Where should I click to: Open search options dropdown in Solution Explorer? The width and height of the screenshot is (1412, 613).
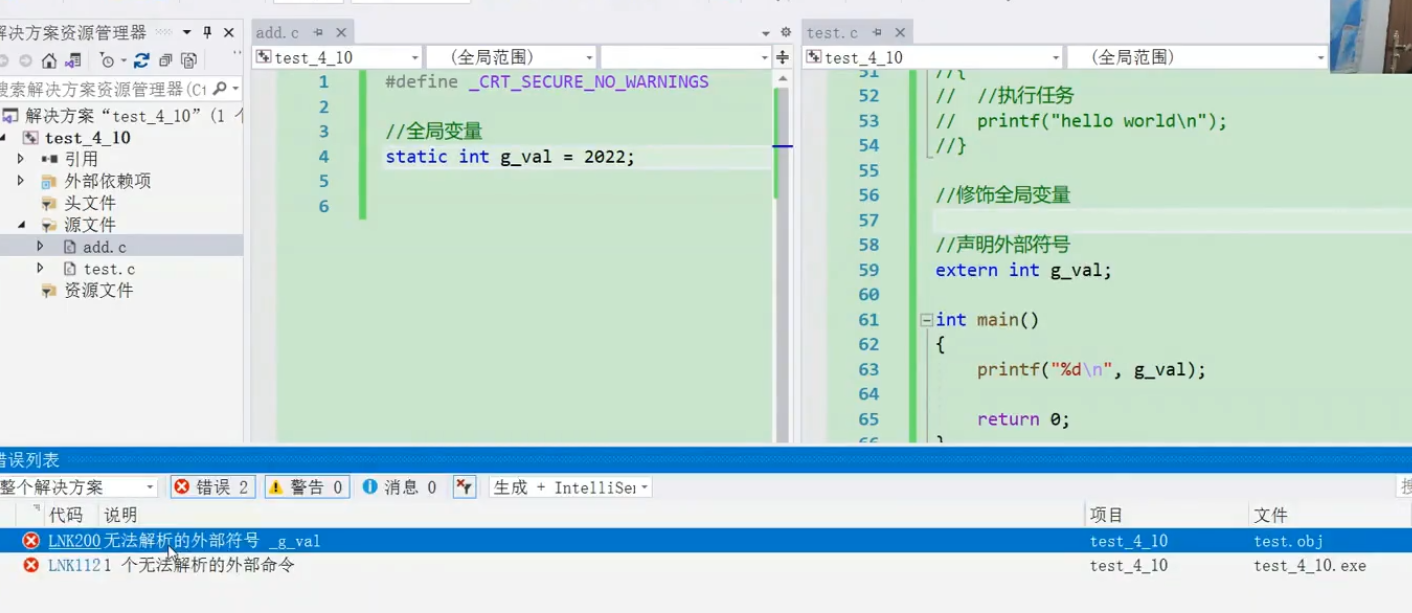[x=235, y=89]
